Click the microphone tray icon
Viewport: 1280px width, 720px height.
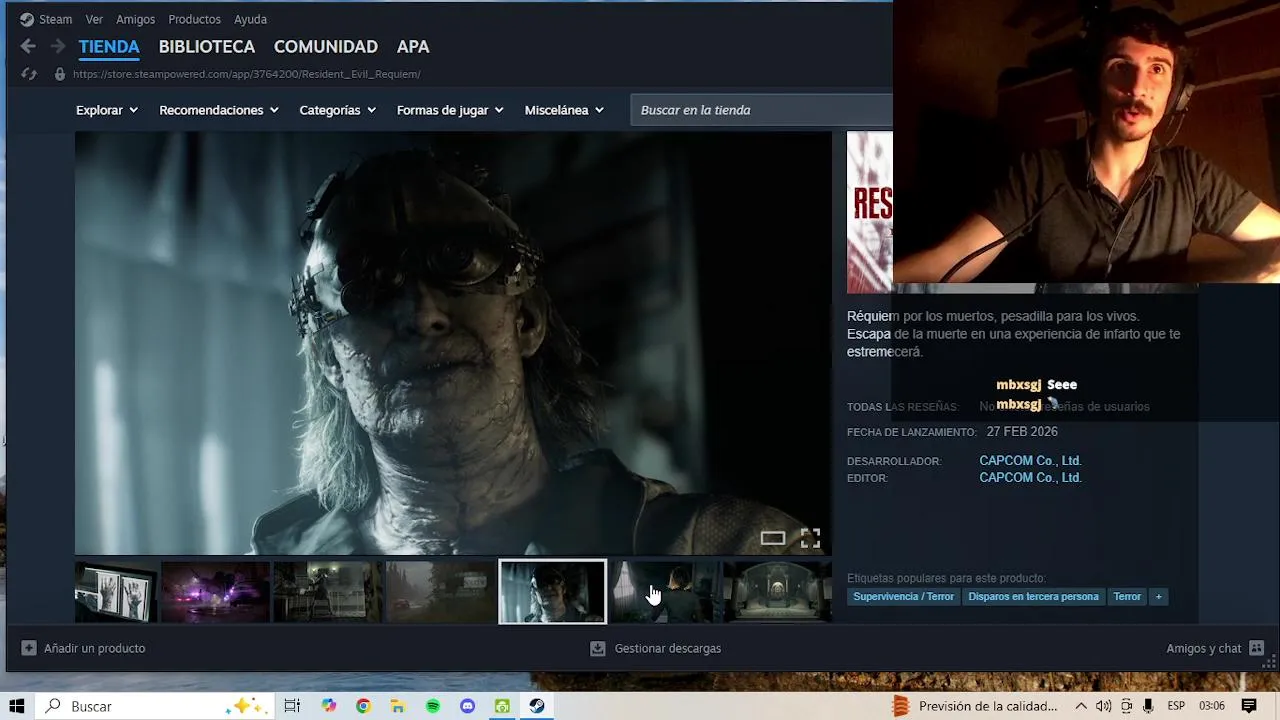pos(1148,706)
